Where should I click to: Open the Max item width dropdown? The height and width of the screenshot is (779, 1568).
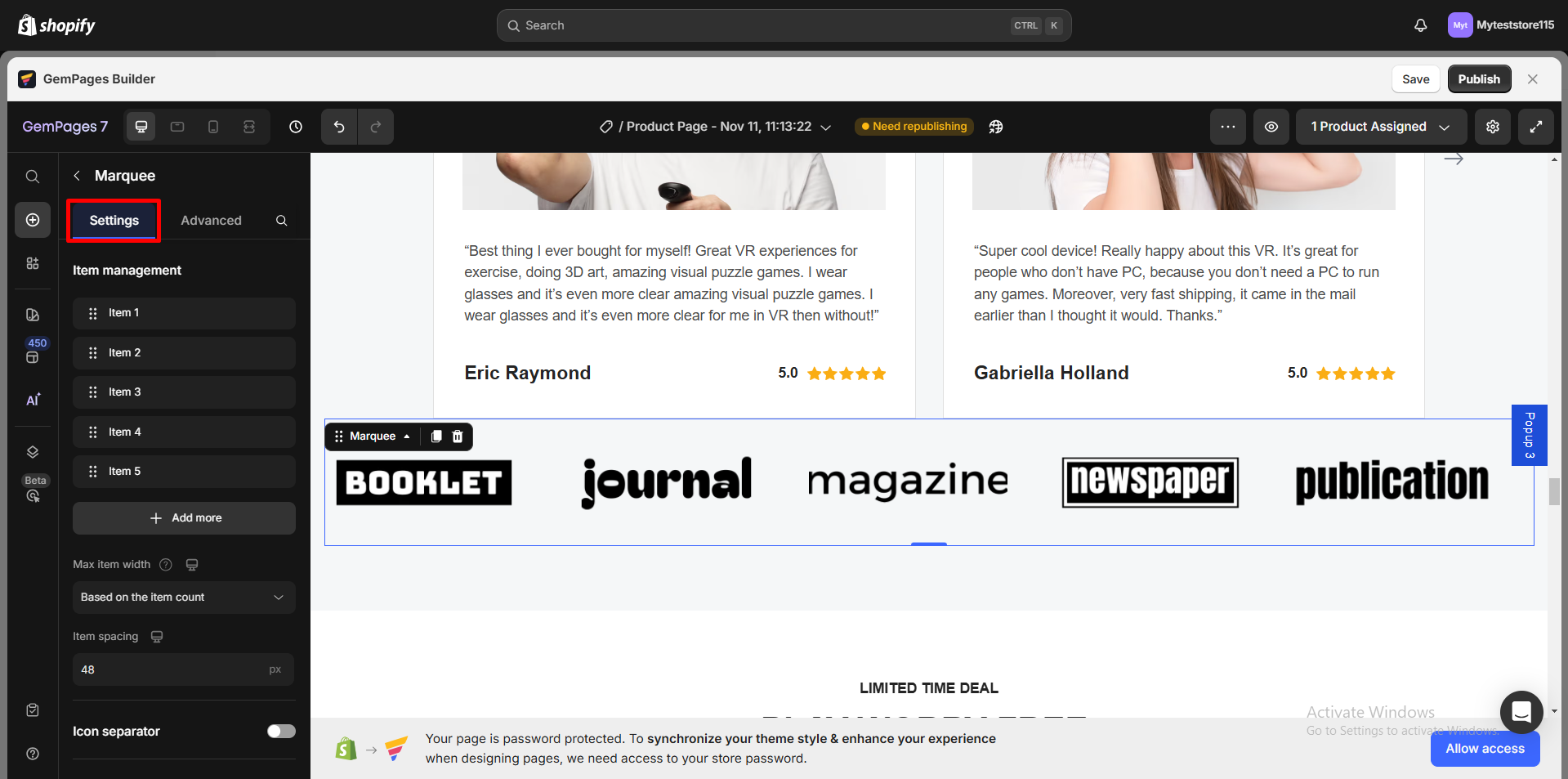coord(184,597)
